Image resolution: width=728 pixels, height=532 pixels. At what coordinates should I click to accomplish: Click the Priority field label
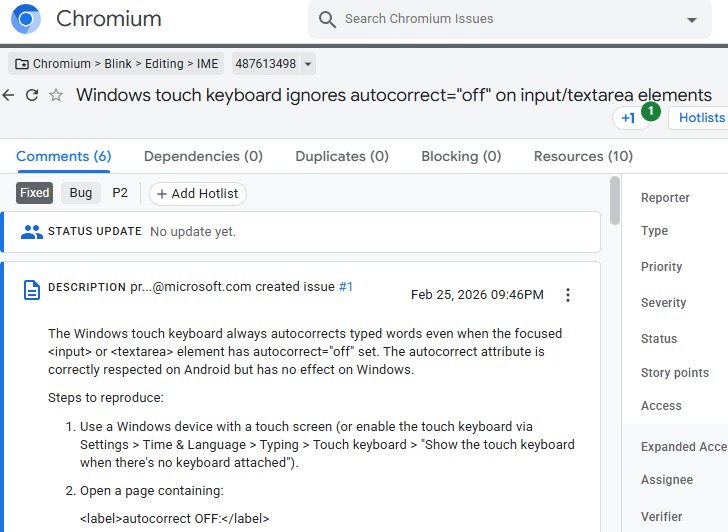tap(661, 266)
